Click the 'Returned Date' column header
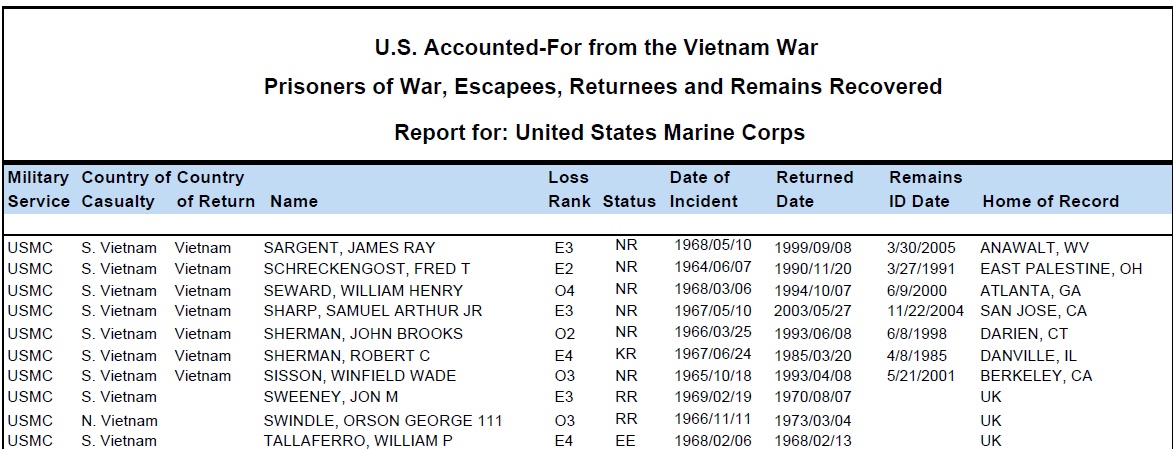The height and width of the screenshot is (449, 1173). [x=814, y=189]
